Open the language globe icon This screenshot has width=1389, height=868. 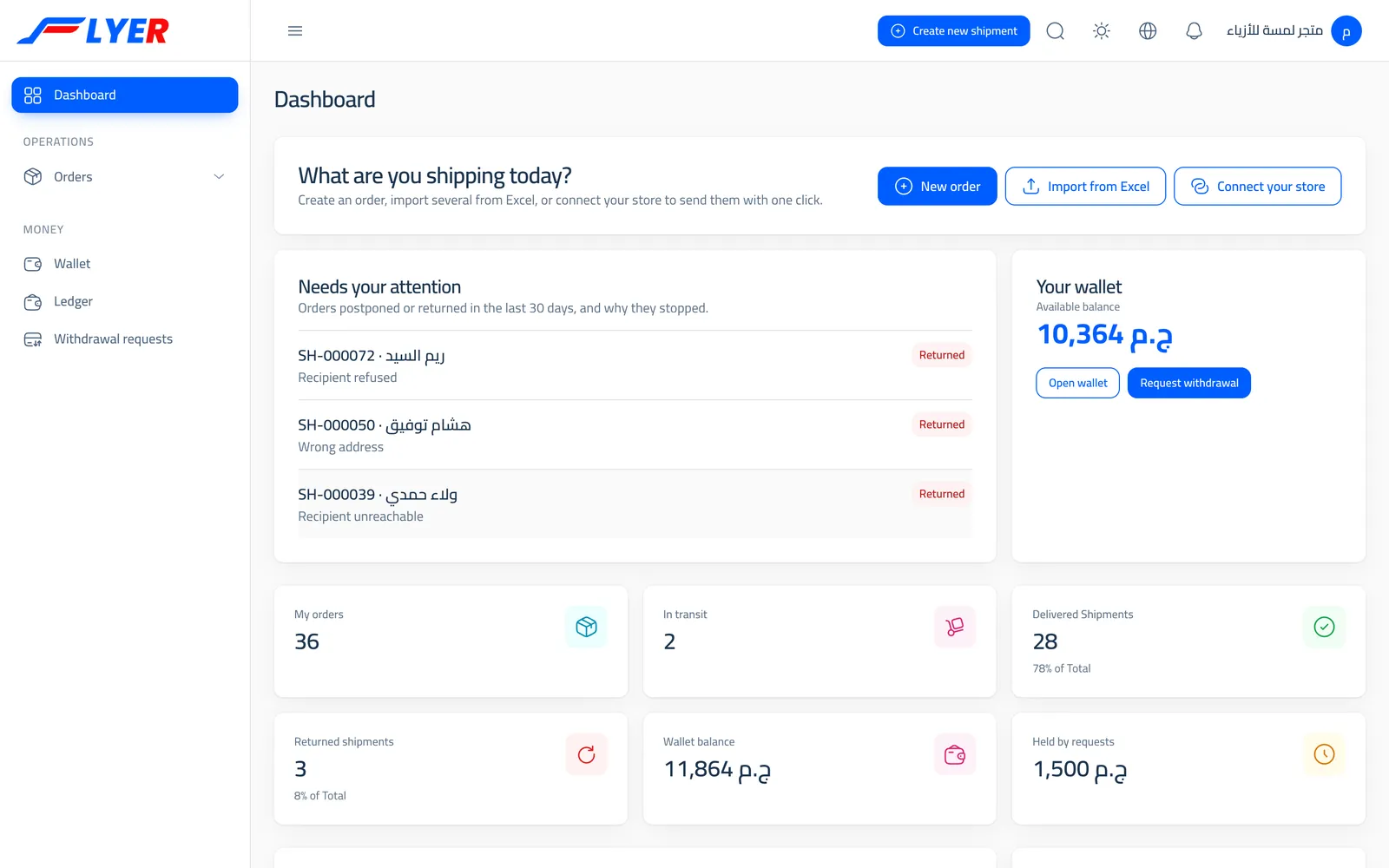pyautogui.click(x=1148, y=31)
